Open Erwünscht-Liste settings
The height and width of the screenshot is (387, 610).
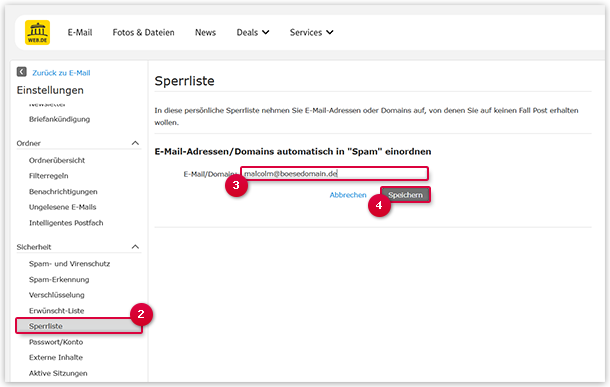[x=56, y=310]
